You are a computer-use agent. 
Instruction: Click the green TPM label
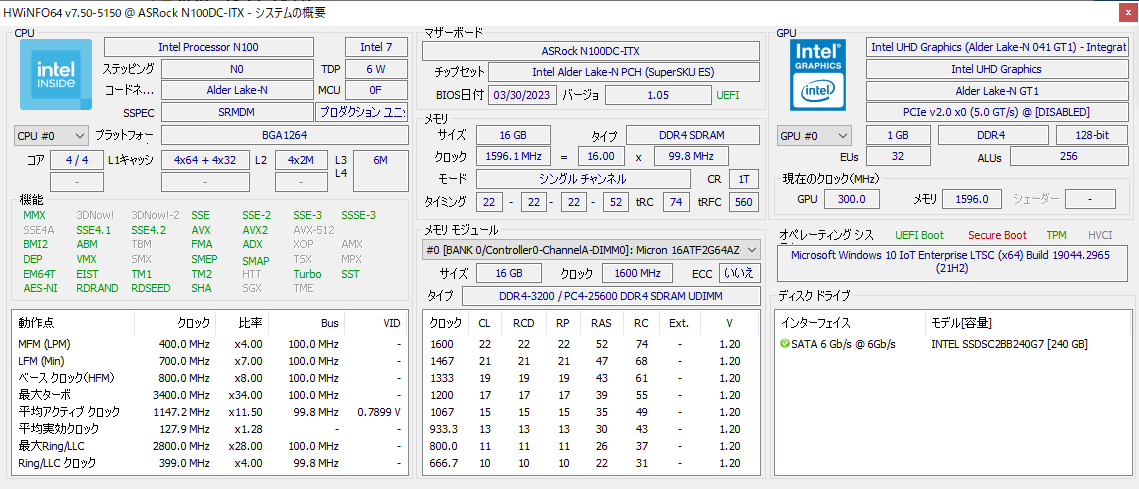[x=1056, y=235]
